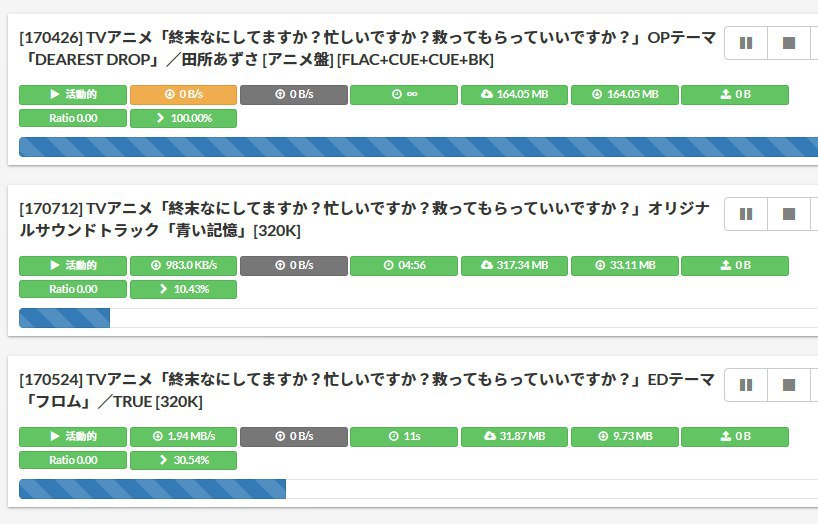
Task: Click the 10.43% completion badge
Action: click(x=183, y=289)
